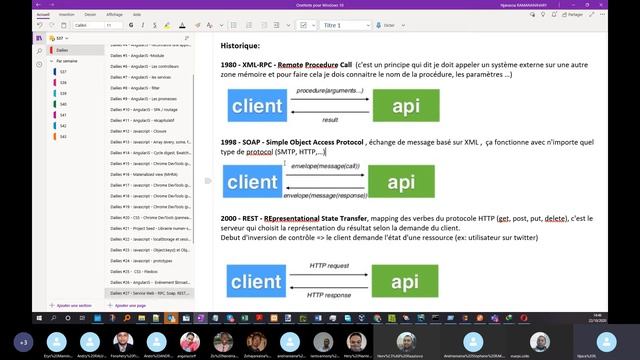Open the Affichage tab
640x360 pixels.
(114, 15)
